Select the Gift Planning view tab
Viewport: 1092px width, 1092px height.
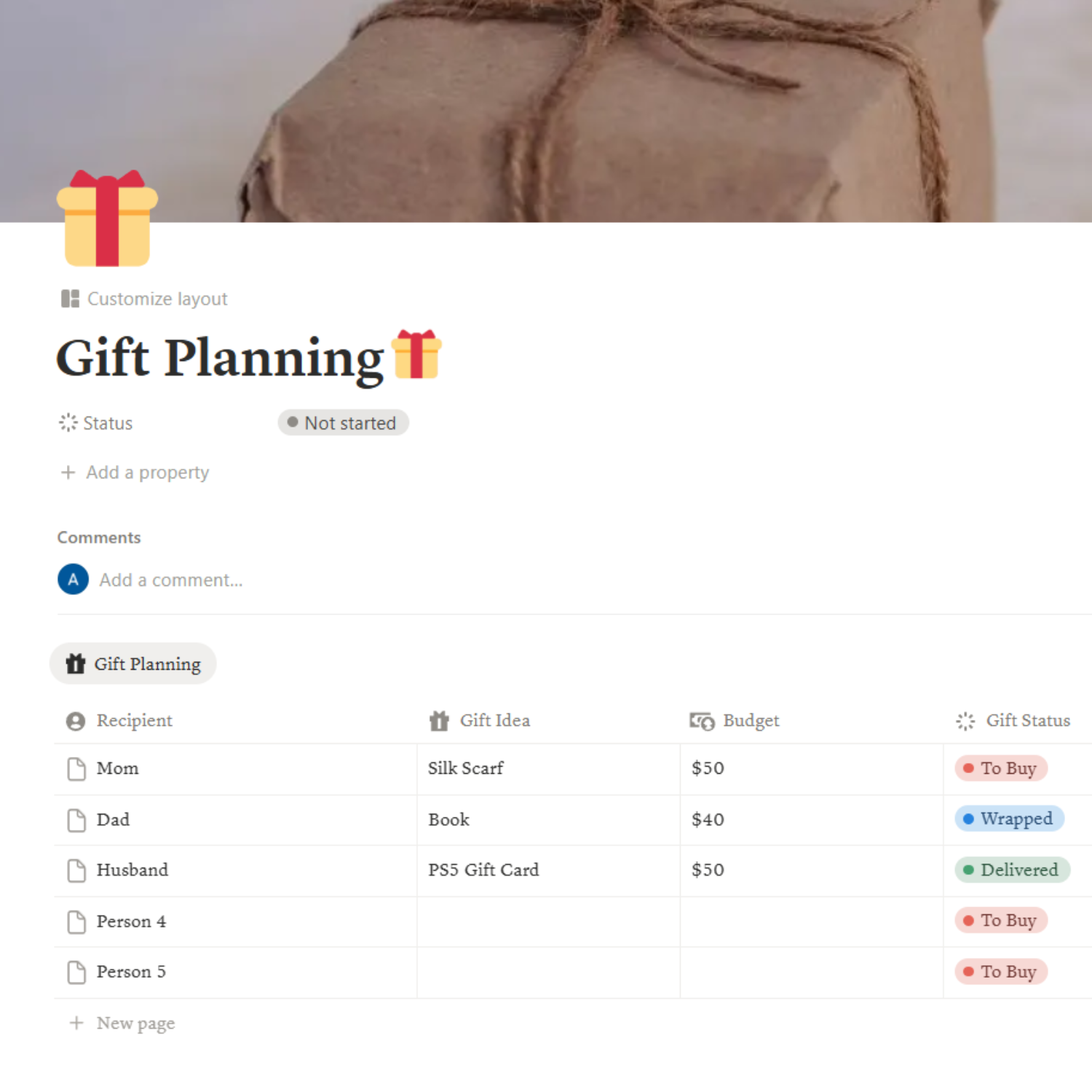(x=133, y=664)
